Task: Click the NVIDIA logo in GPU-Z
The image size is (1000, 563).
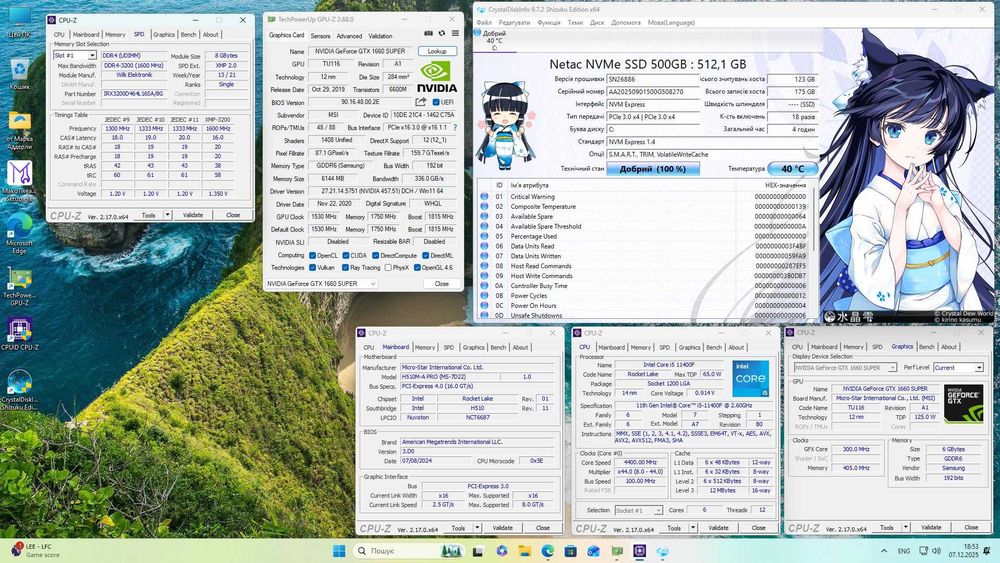Action: 437,77
